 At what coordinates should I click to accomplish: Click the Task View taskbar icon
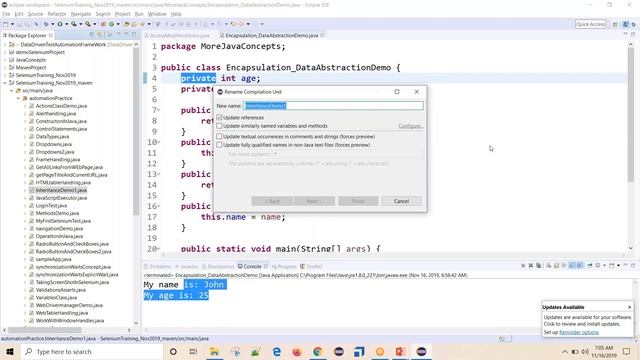point(193,351)
